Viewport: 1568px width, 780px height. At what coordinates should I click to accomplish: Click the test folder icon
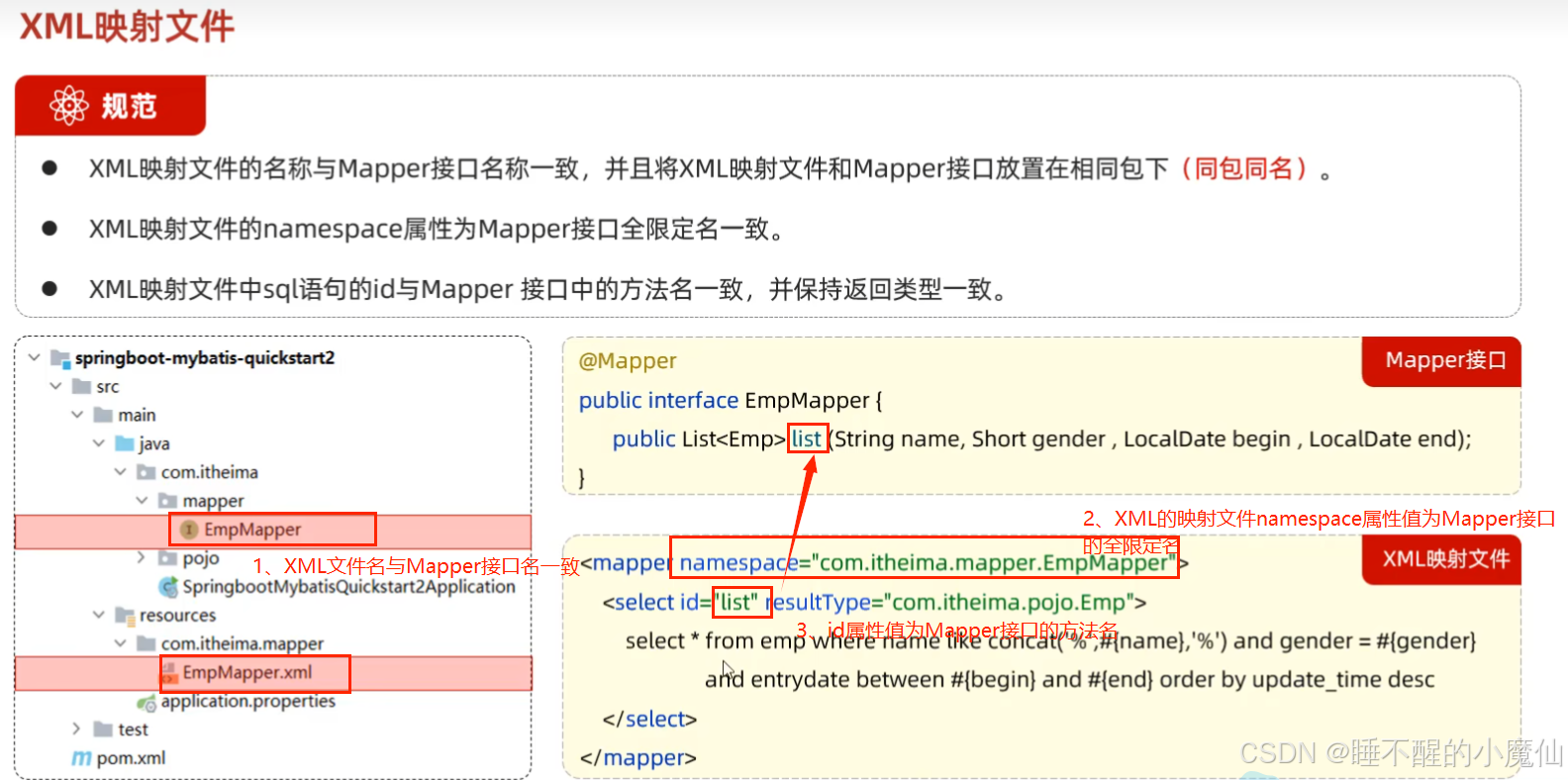point(103,730)
